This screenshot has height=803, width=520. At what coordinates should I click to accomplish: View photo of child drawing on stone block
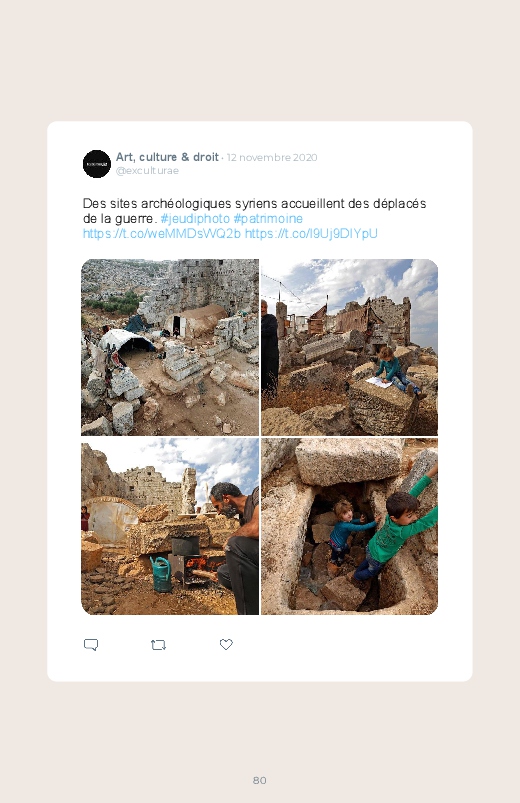point(349,347)
